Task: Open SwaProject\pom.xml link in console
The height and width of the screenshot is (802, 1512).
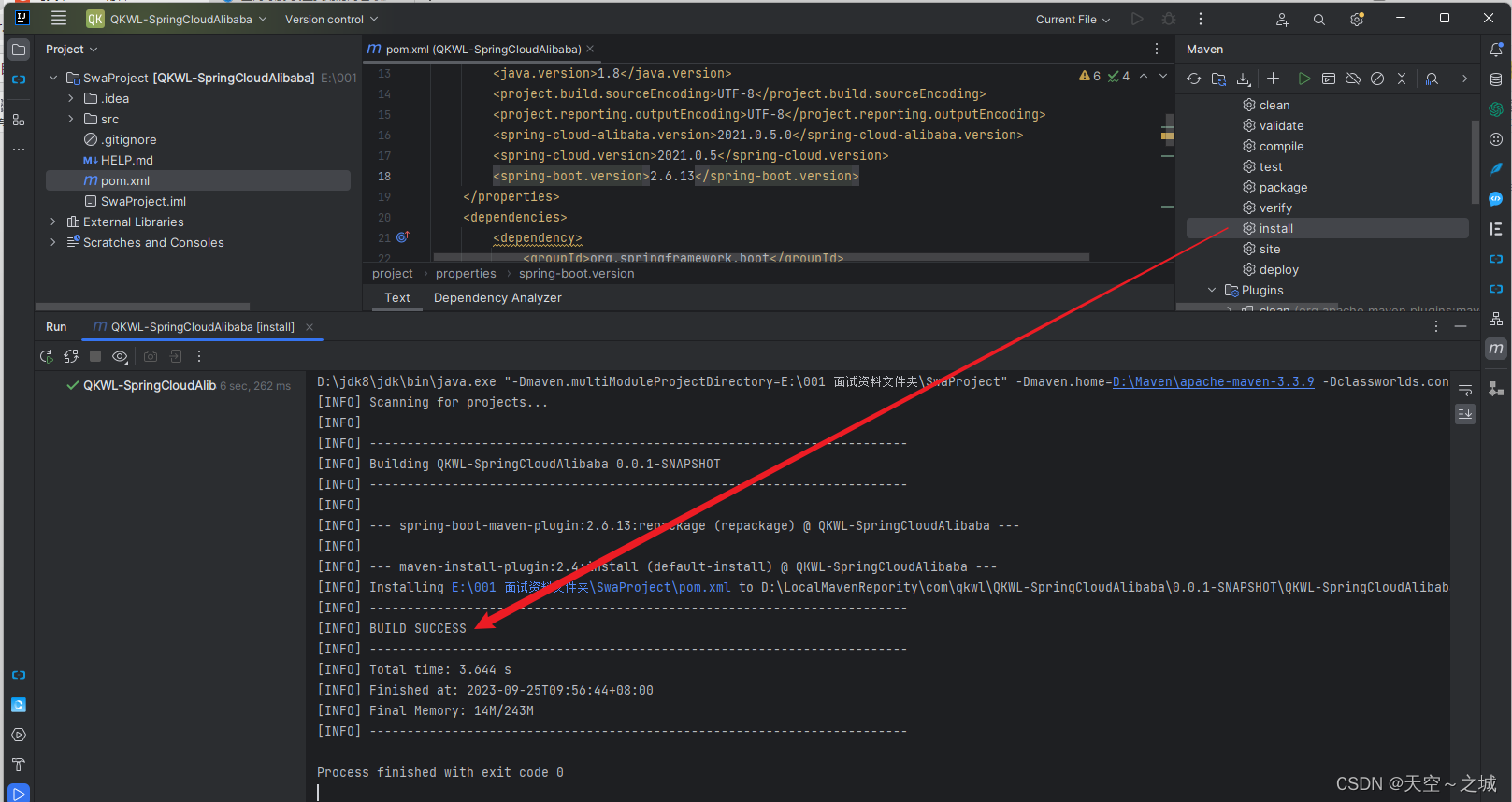Action: (x=591, y=587)
